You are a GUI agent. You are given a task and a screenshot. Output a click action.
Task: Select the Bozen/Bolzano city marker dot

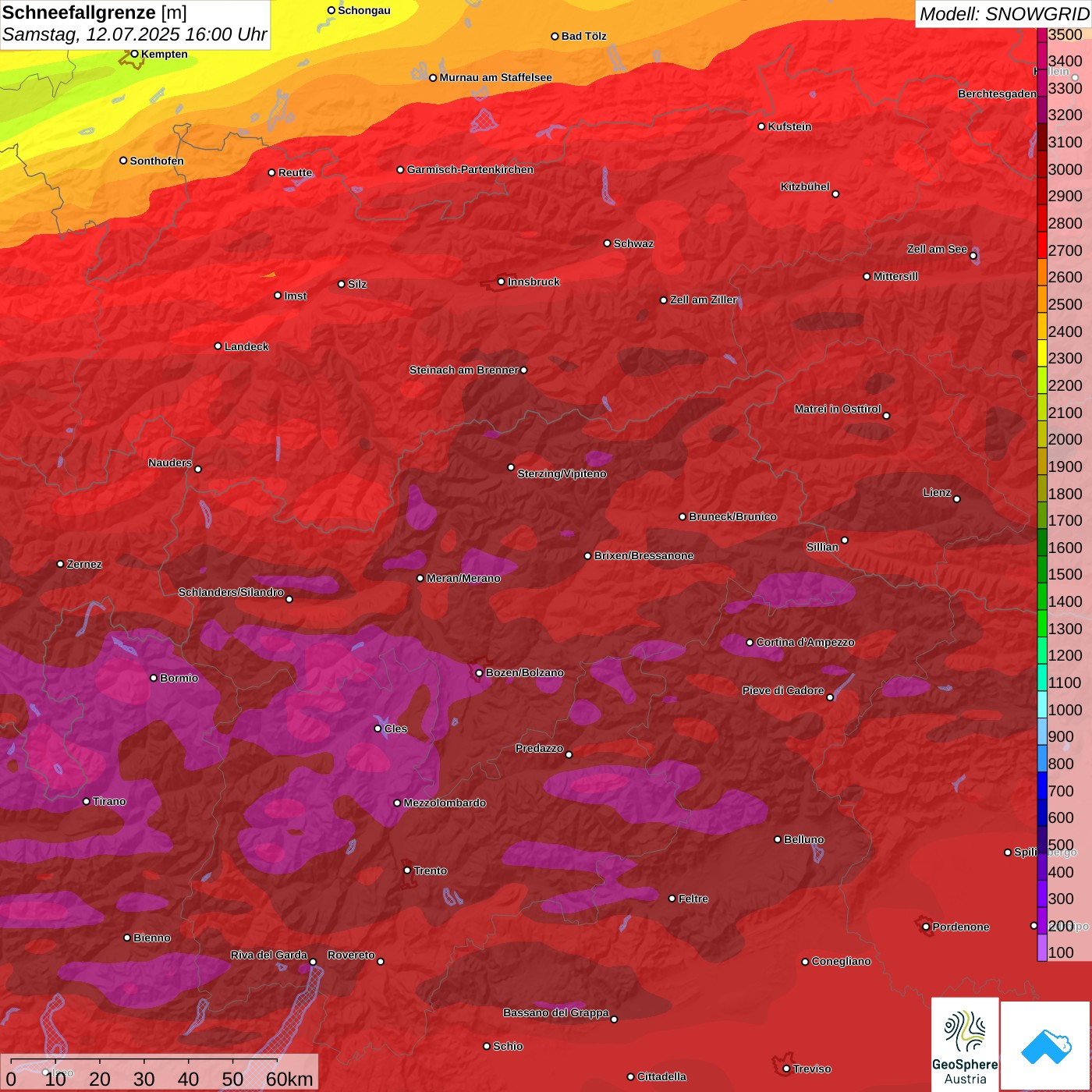click(480, 672)
